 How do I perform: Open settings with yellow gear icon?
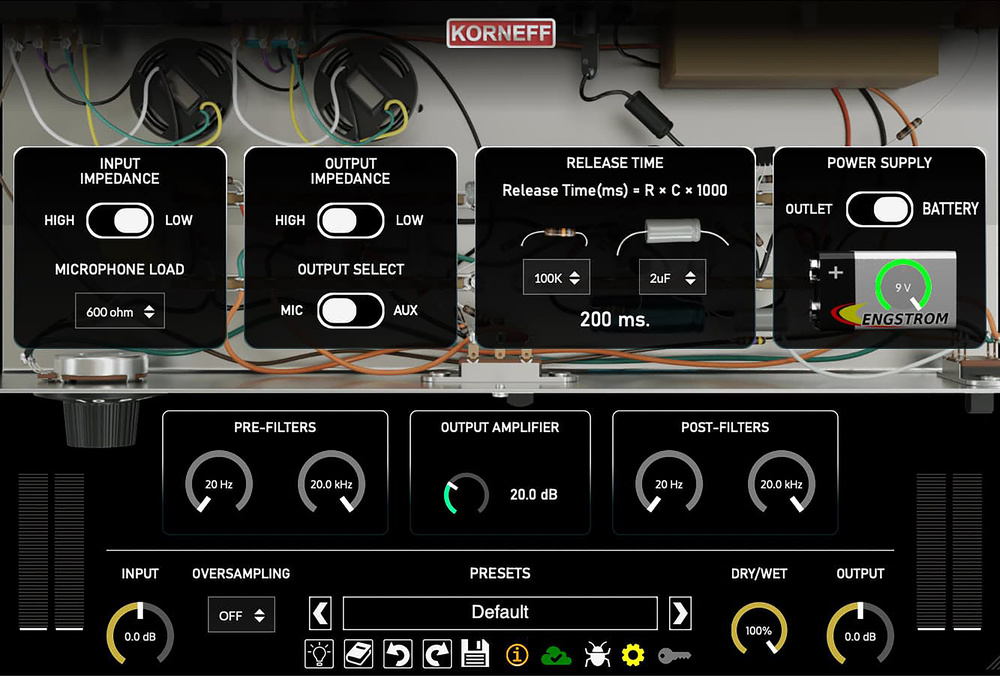pyautogui.click(x=633, y=655)
